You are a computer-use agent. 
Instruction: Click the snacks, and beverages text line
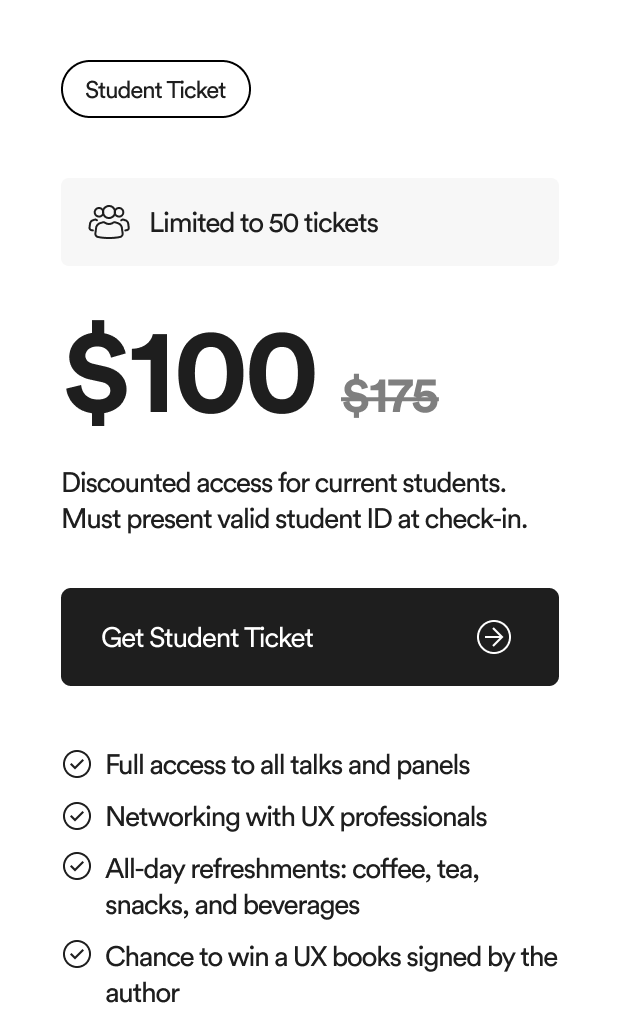pyautogui.click(x=232, y=905)
